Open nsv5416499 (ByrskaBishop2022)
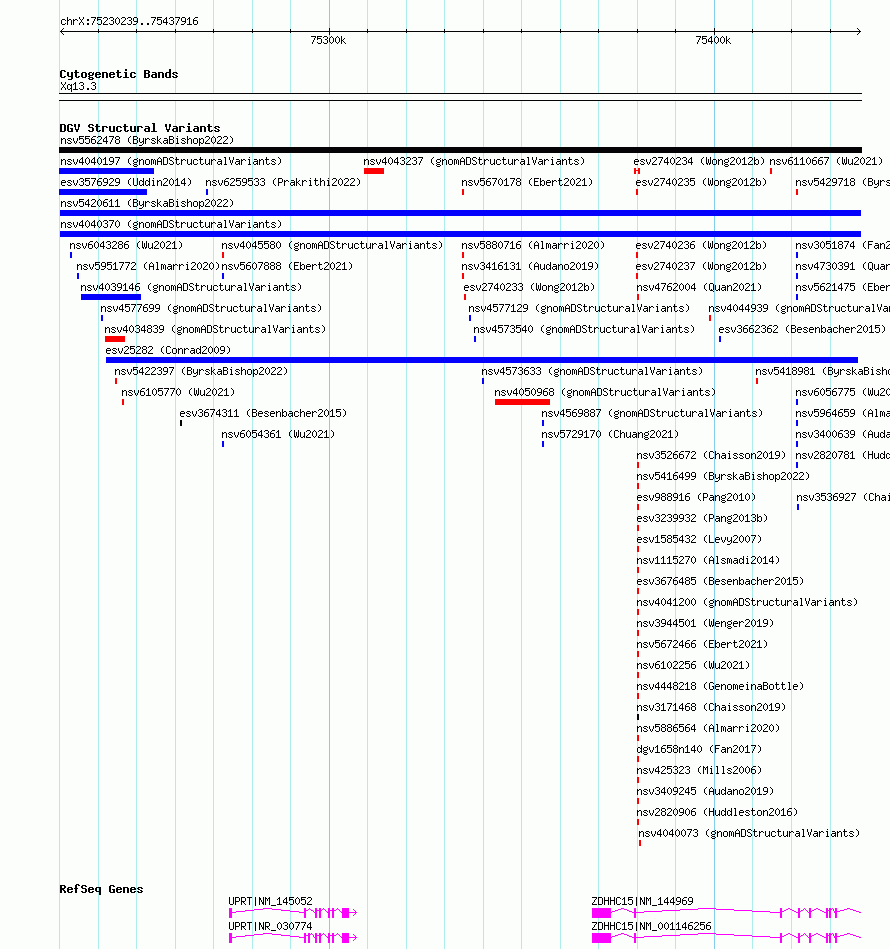This screenshot has height=949, width=890. point(723,476)
